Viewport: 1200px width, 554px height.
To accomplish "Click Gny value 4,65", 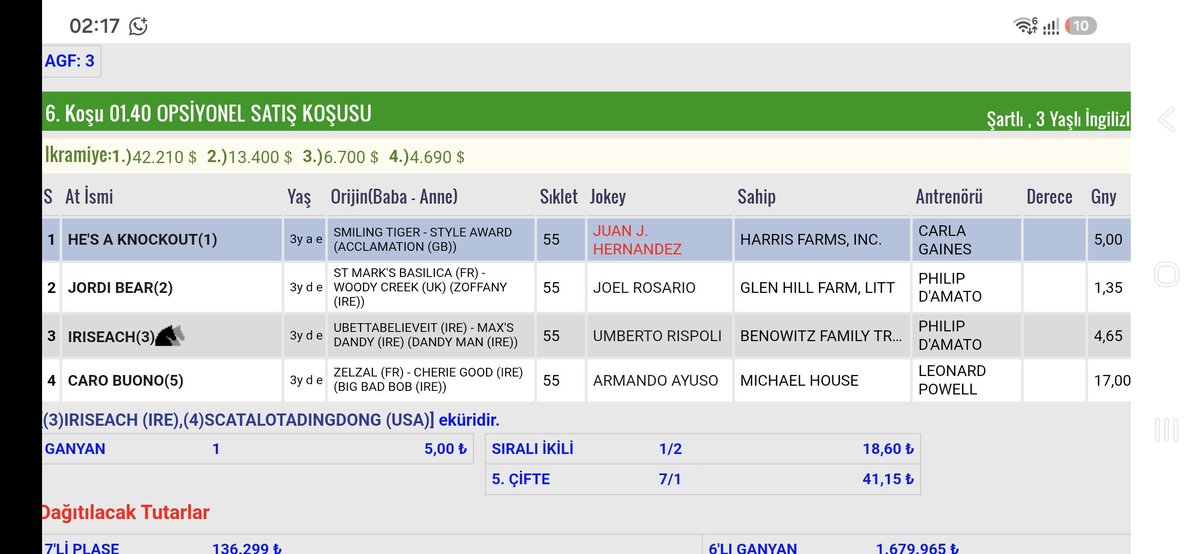I will [x=1108, y=336].
